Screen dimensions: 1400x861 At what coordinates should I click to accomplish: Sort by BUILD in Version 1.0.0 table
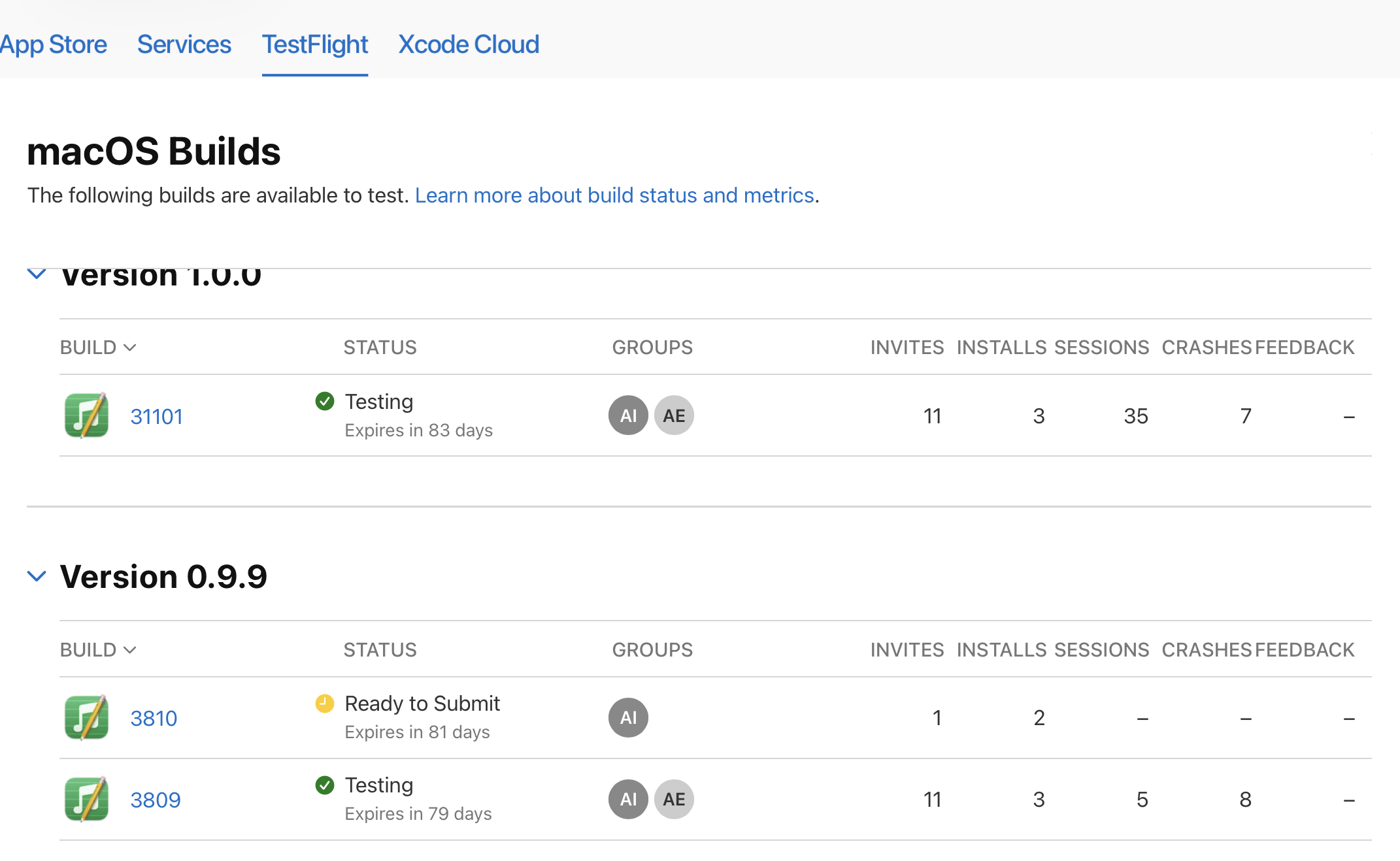pyautogui.click(x=98, y=348)
